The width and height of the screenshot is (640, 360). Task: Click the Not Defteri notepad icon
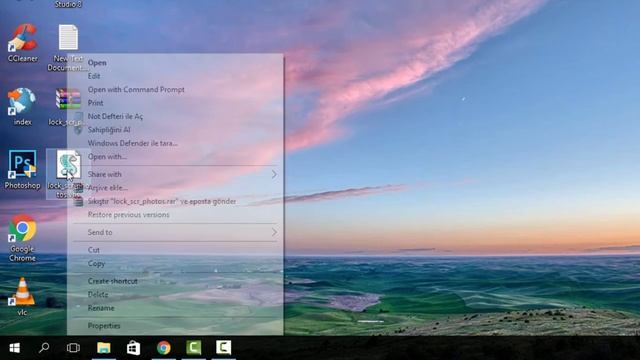79,116
